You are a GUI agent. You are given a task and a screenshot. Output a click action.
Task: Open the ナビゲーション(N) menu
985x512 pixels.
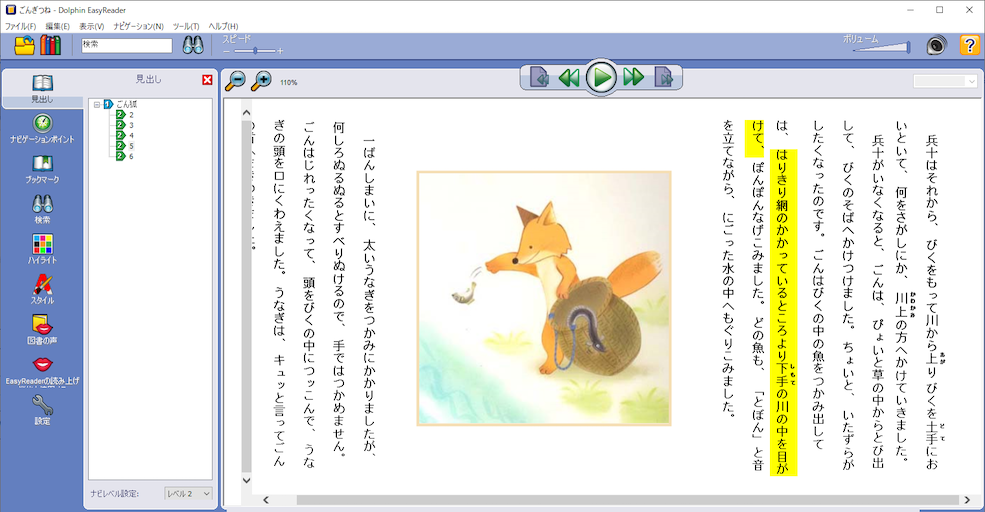[x=138, y=26]
